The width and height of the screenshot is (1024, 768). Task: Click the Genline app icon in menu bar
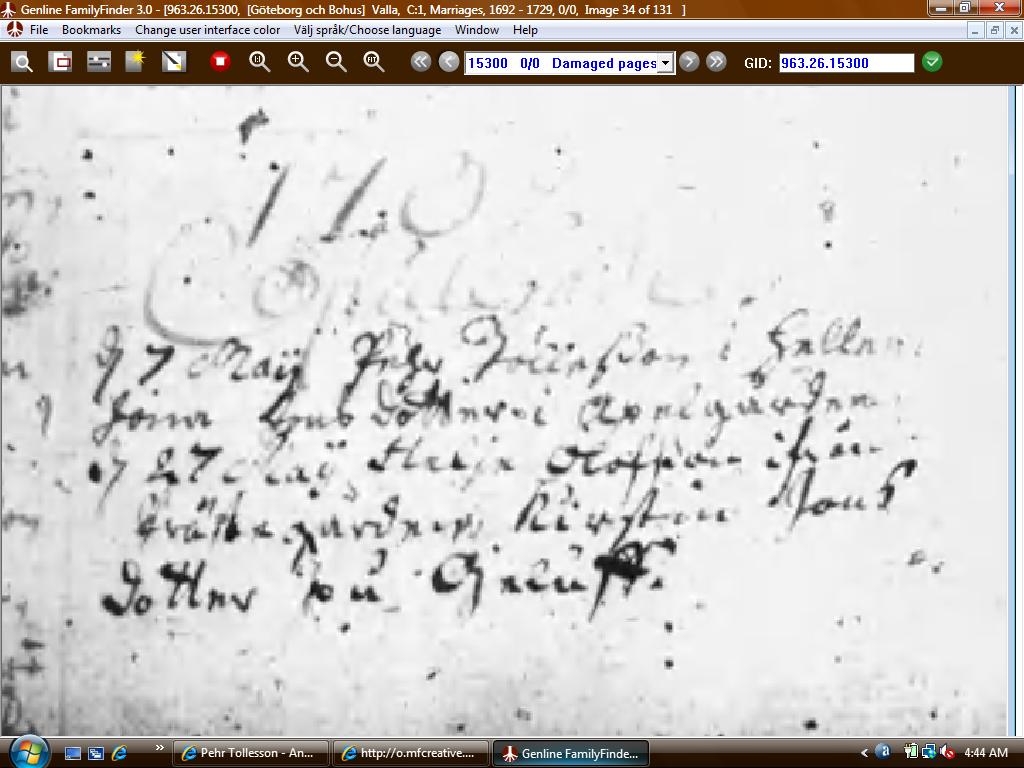point(14,30)
